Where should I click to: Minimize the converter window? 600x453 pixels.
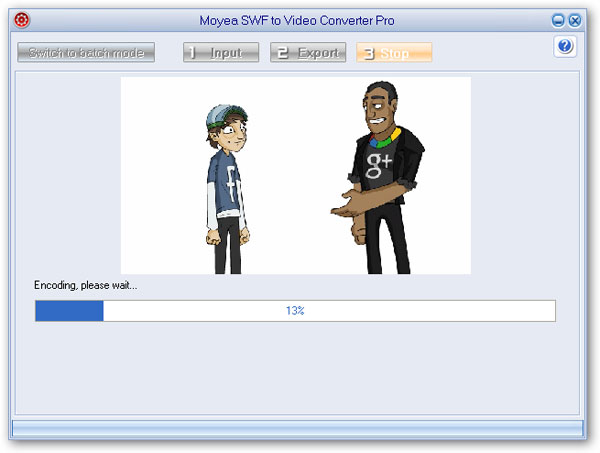(x=558, y=20)
